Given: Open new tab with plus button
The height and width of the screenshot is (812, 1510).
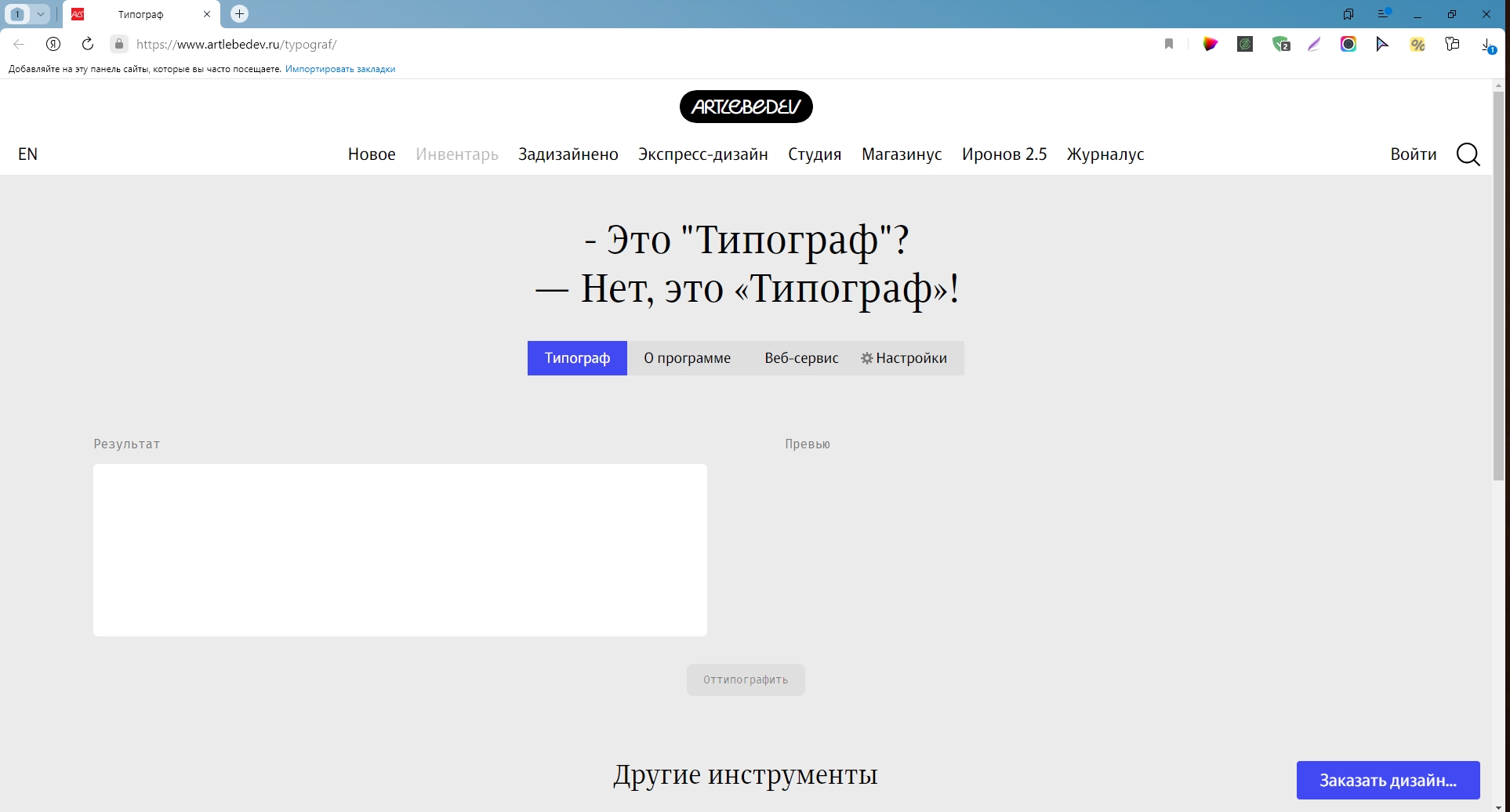Looking at the screenshot, I should tap(240, 13).
